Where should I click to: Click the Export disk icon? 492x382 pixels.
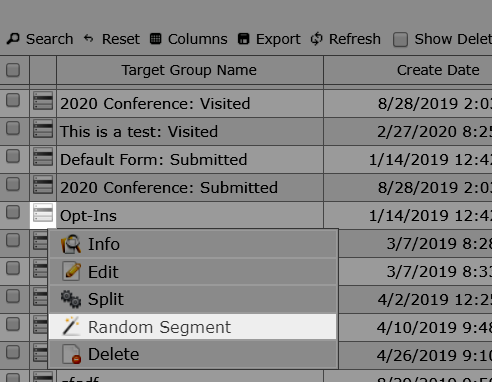click(x=244, y=39)
